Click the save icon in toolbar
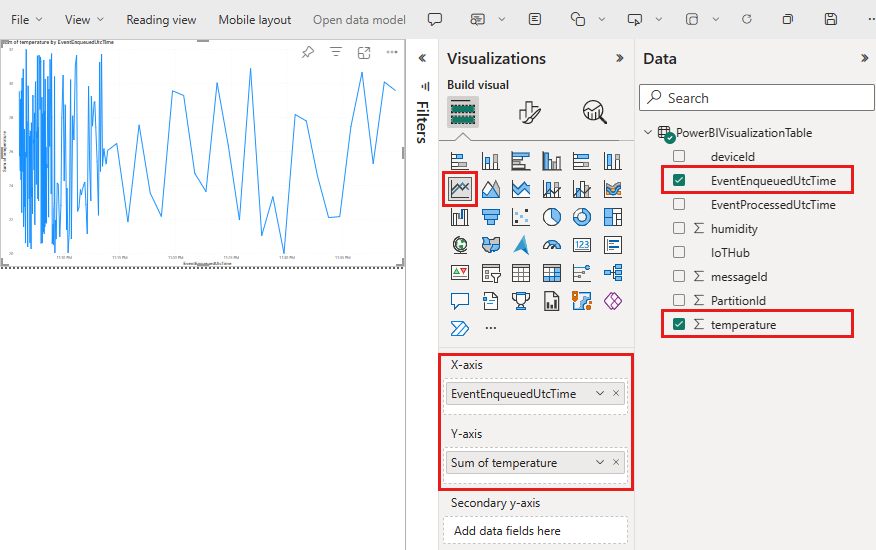 831,19
